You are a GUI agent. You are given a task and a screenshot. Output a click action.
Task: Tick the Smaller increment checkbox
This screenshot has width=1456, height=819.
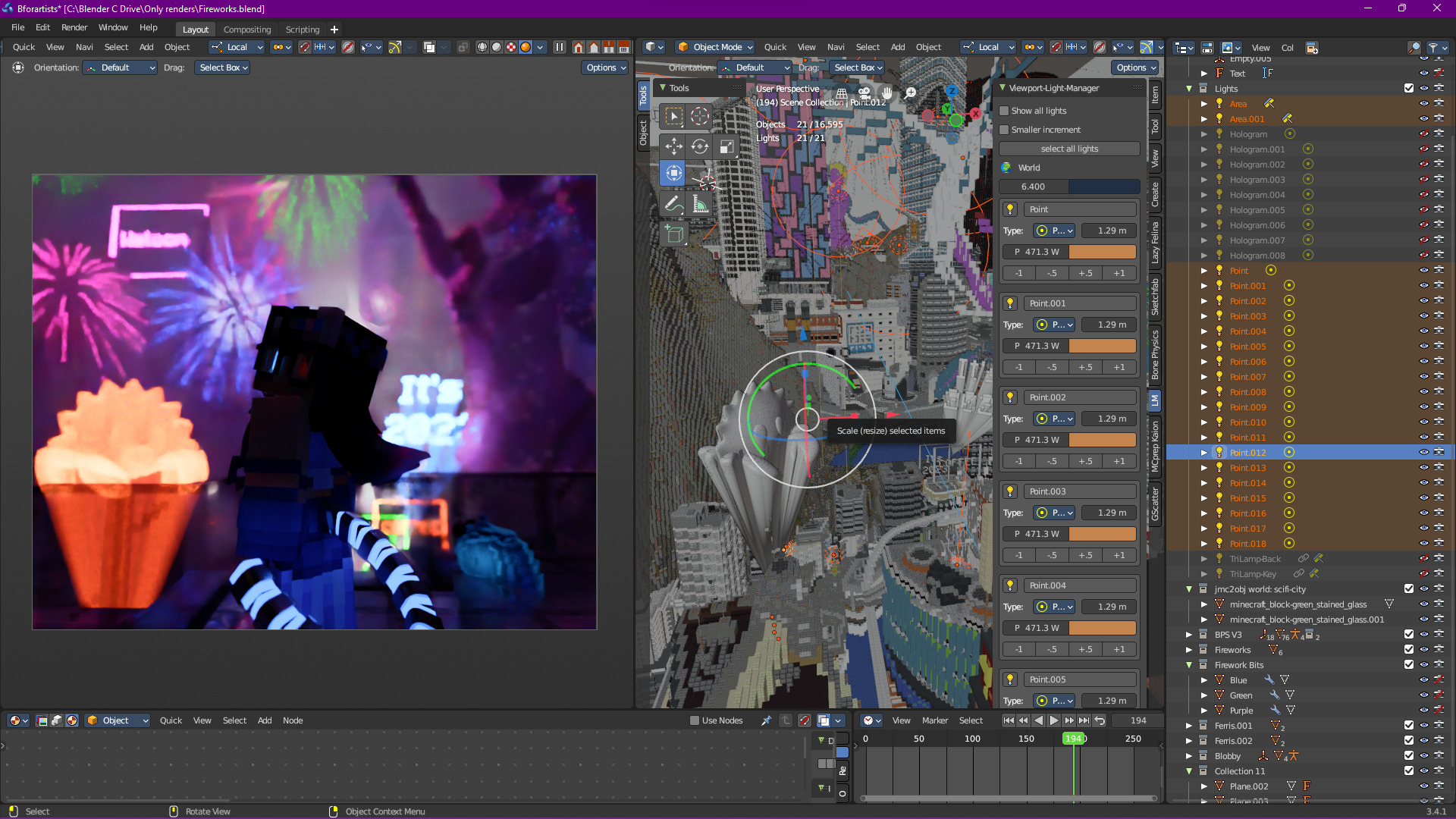[1005, 130]
